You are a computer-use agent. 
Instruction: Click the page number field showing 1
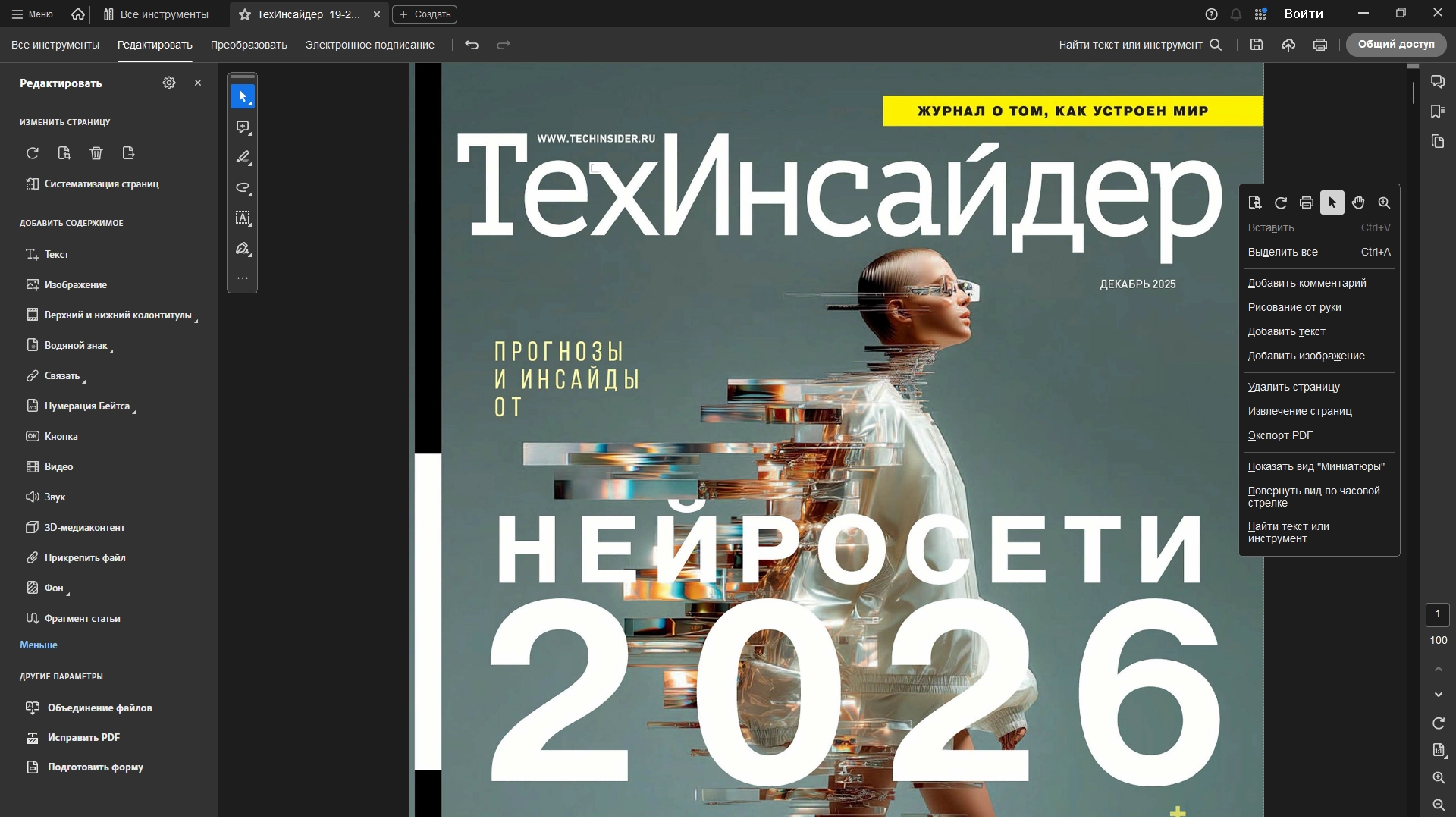1437,614
